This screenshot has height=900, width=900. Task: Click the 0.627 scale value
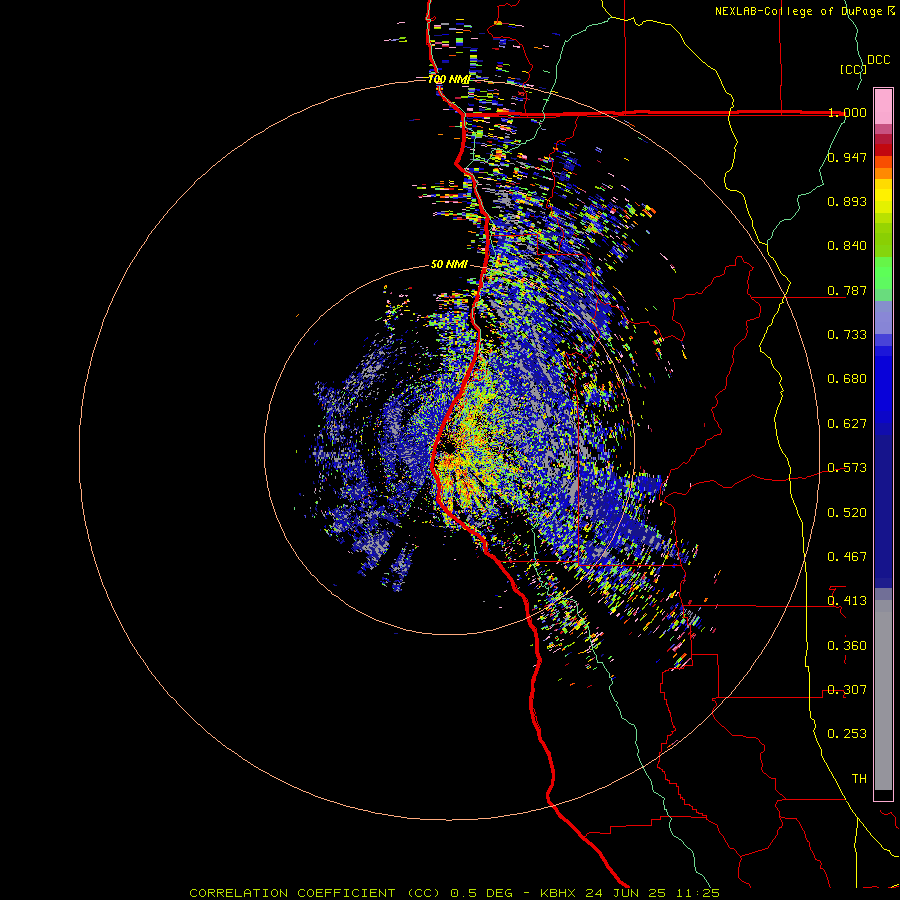click(x=847, y=424)
